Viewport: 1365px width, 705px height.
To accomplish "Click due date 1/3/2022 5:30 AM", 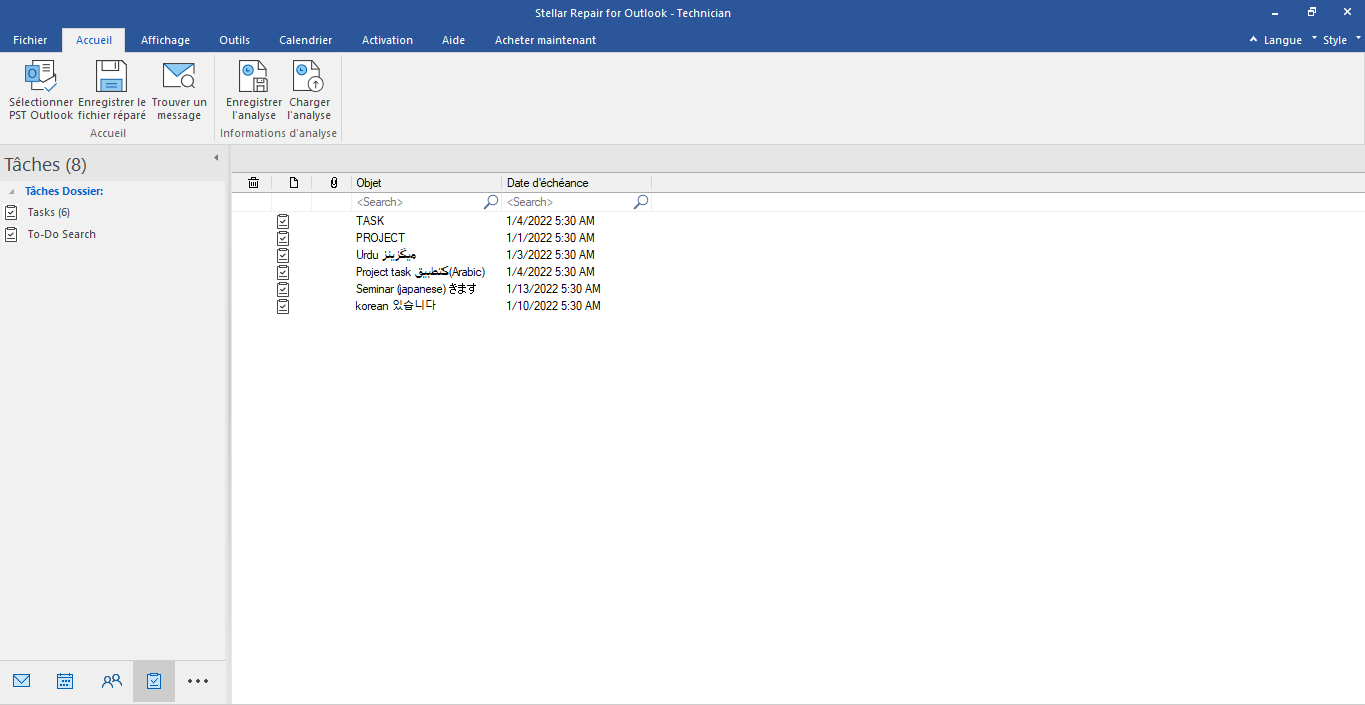I will point(551,255).
